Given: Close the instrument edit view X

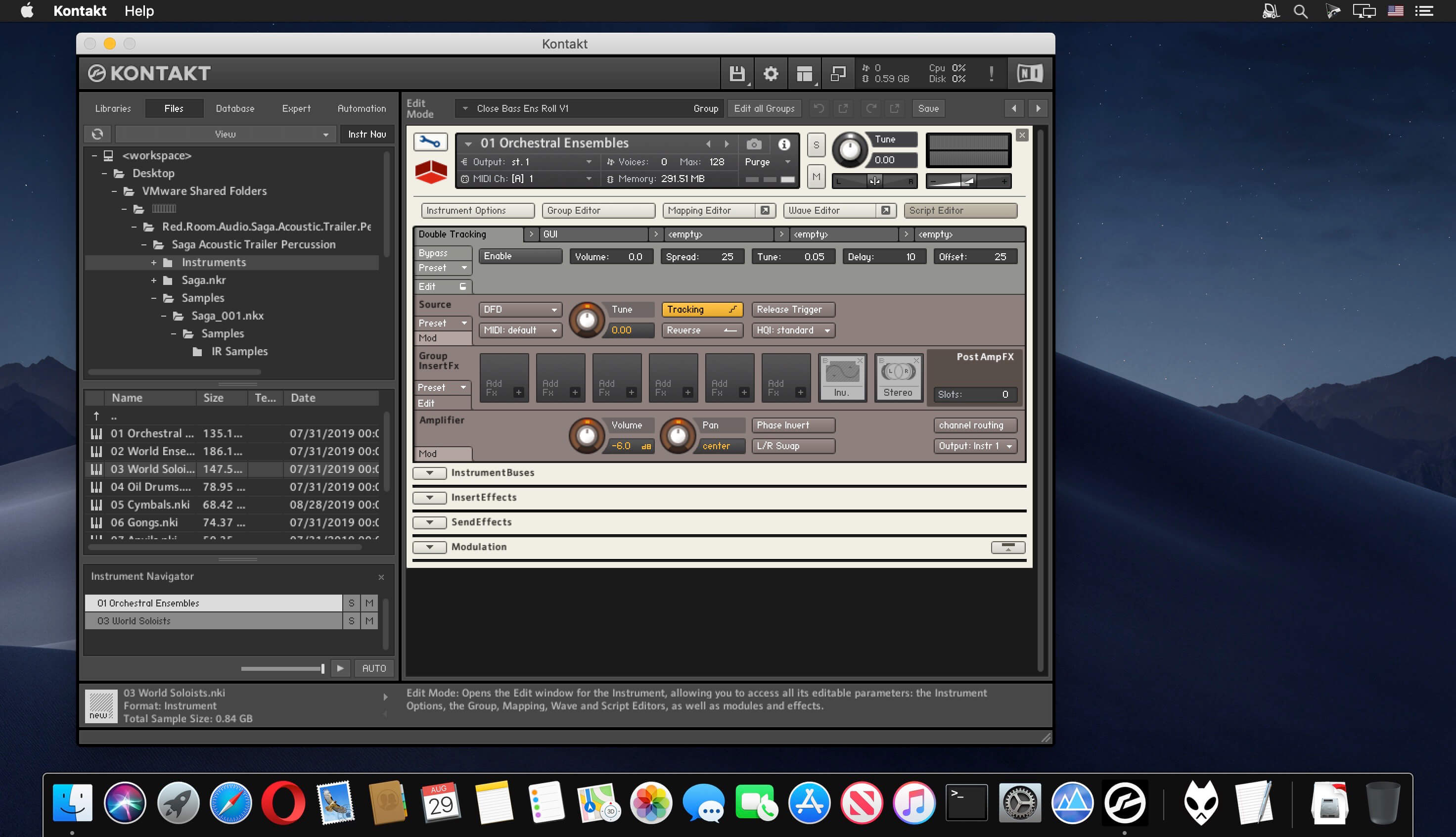Looking at the screenshot, I should tap(1022, 135).
